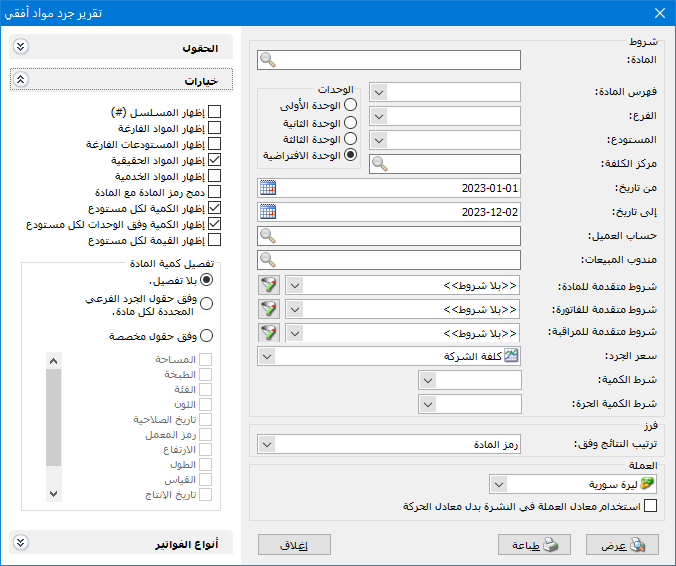The height and width of the screenshot is (566, 676).
Task: Click the custom fields list scrollbar thumb
Action: click(x=53, y=417)
